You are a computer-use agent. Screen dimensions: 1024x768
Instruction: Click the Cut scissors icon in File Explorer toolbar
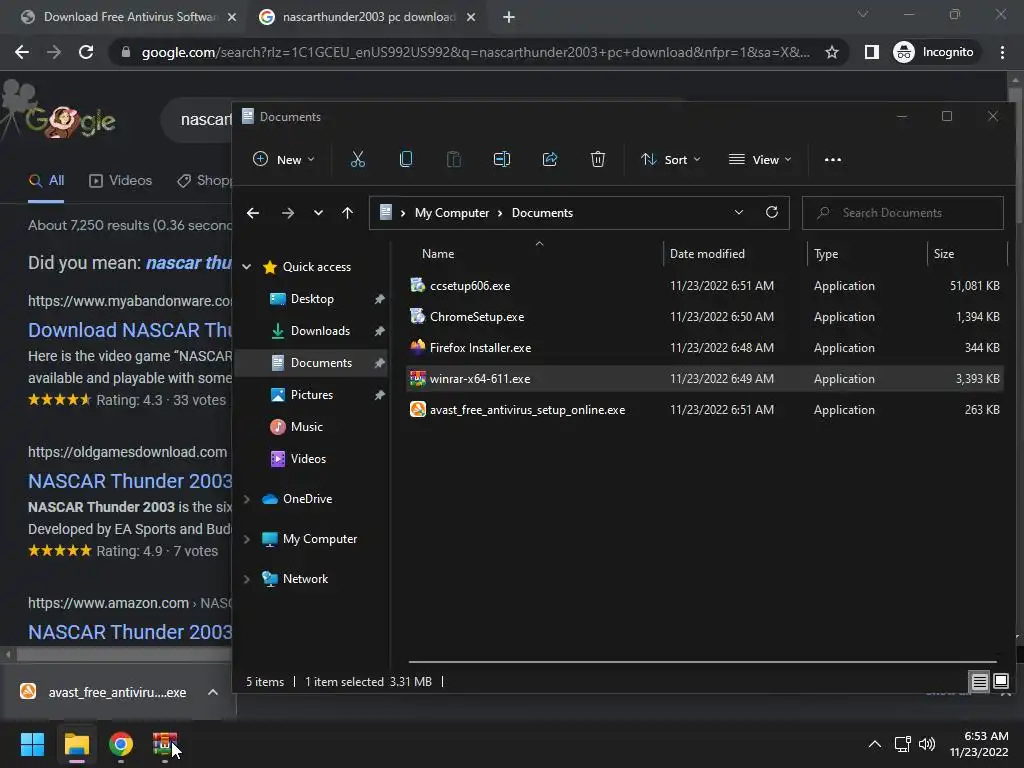(357, 159)
